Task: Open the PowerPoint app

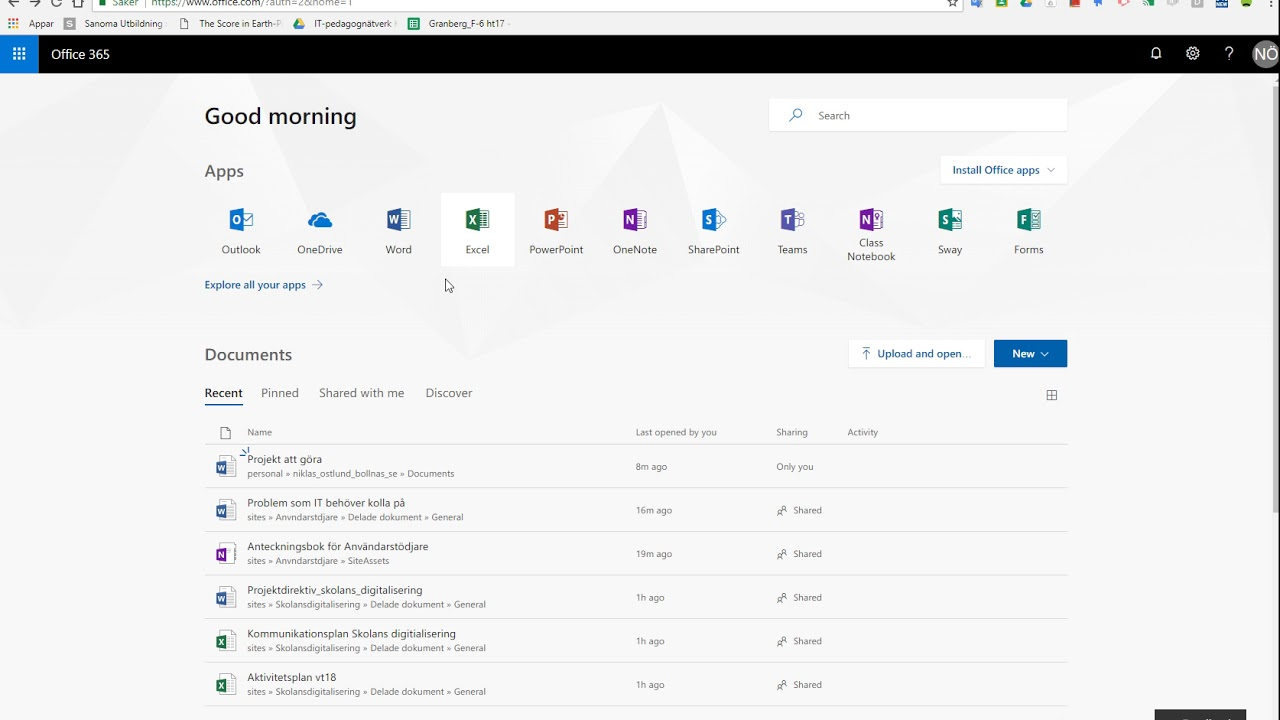Action: [556, 230]
